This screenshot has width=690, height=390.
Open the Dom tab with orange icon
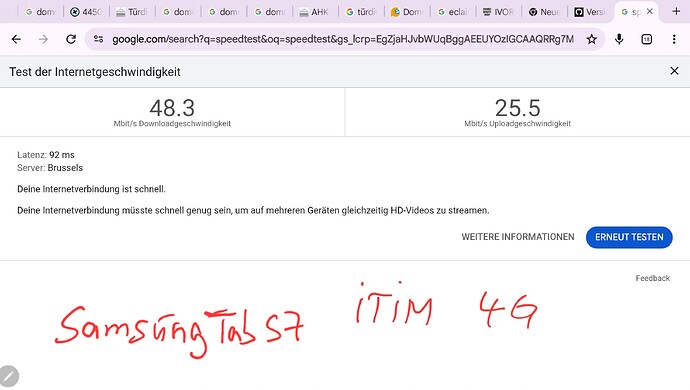(407, 12)
